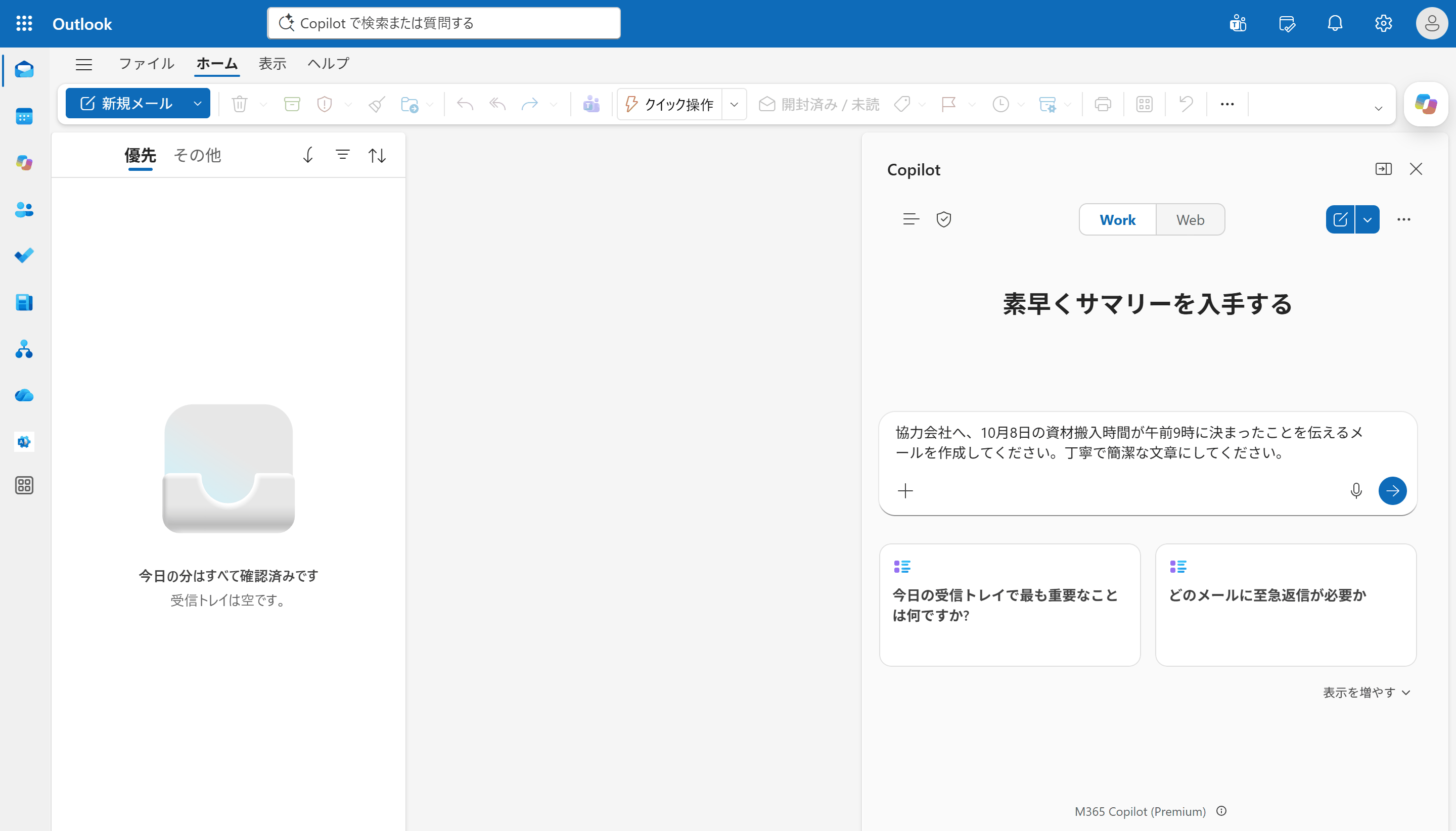Screen dimensions: 1456x831
Task: Expand new chat dropdown in Copilot
Action: pos(1368,220)
